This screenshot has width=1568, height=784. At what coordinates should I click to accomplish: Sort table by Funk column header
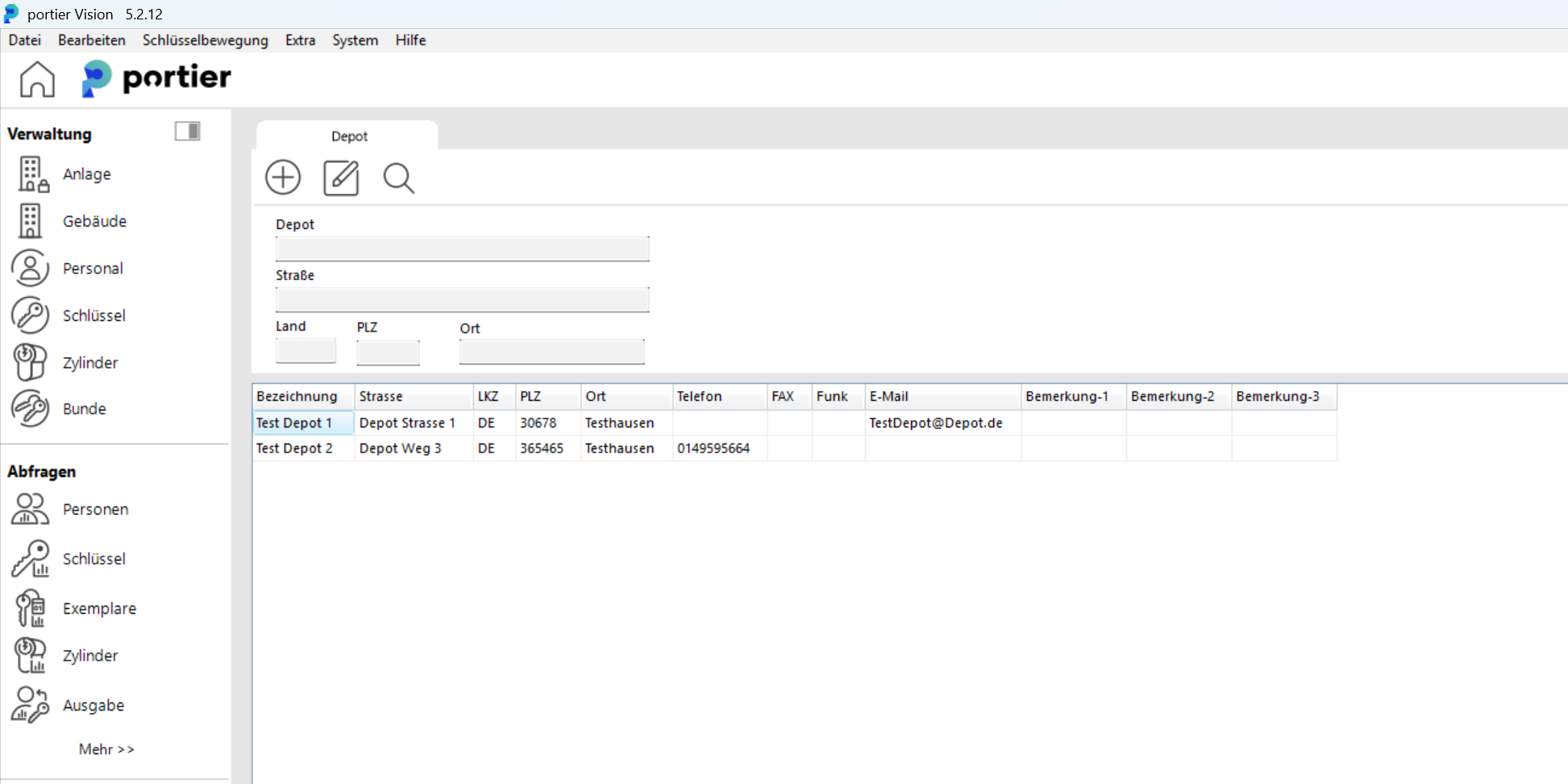pos(838,397)
